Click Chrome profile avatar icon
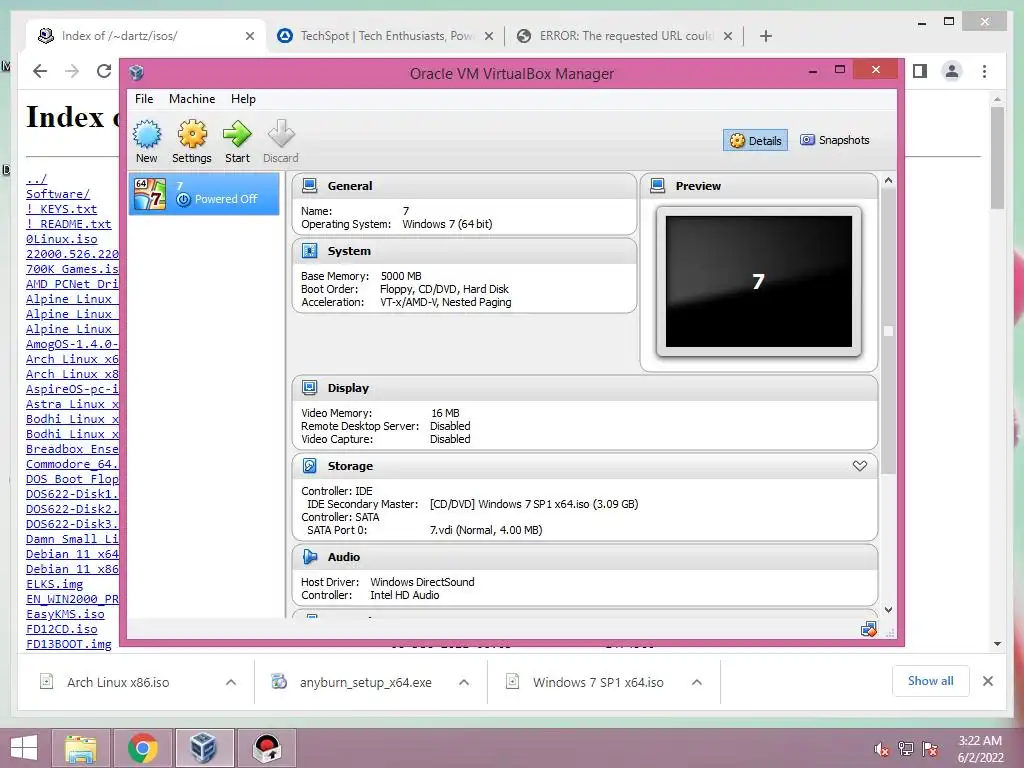 point(952,71)
